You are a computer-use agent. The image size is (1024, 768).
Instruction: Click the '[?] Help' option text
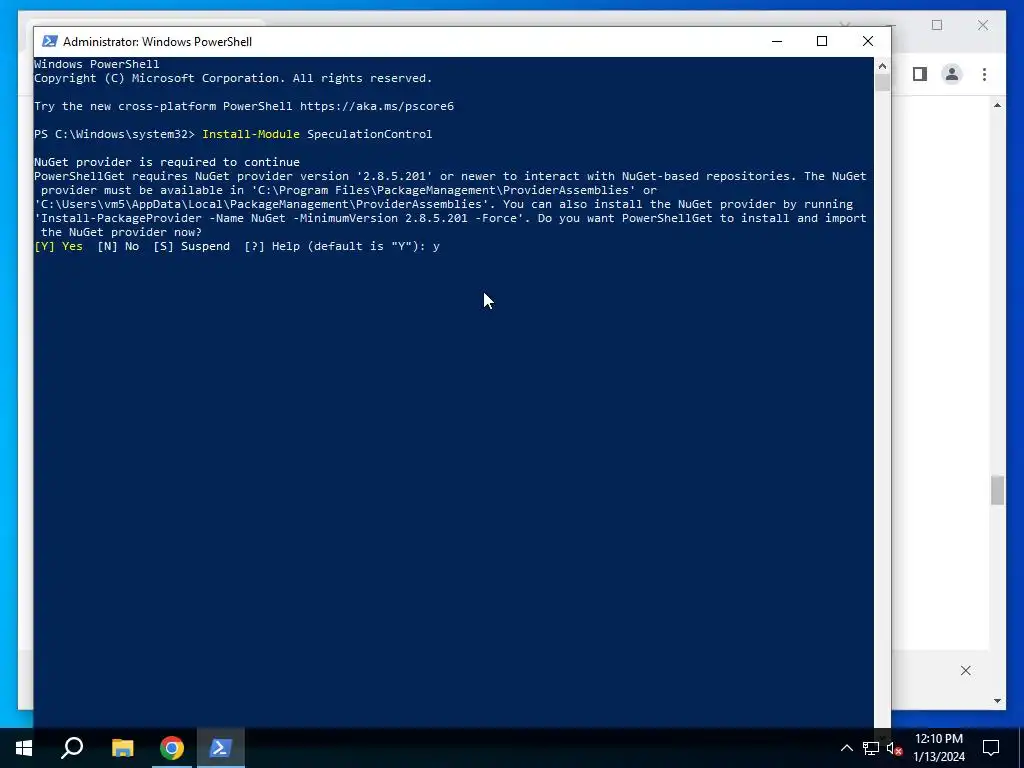272,246
